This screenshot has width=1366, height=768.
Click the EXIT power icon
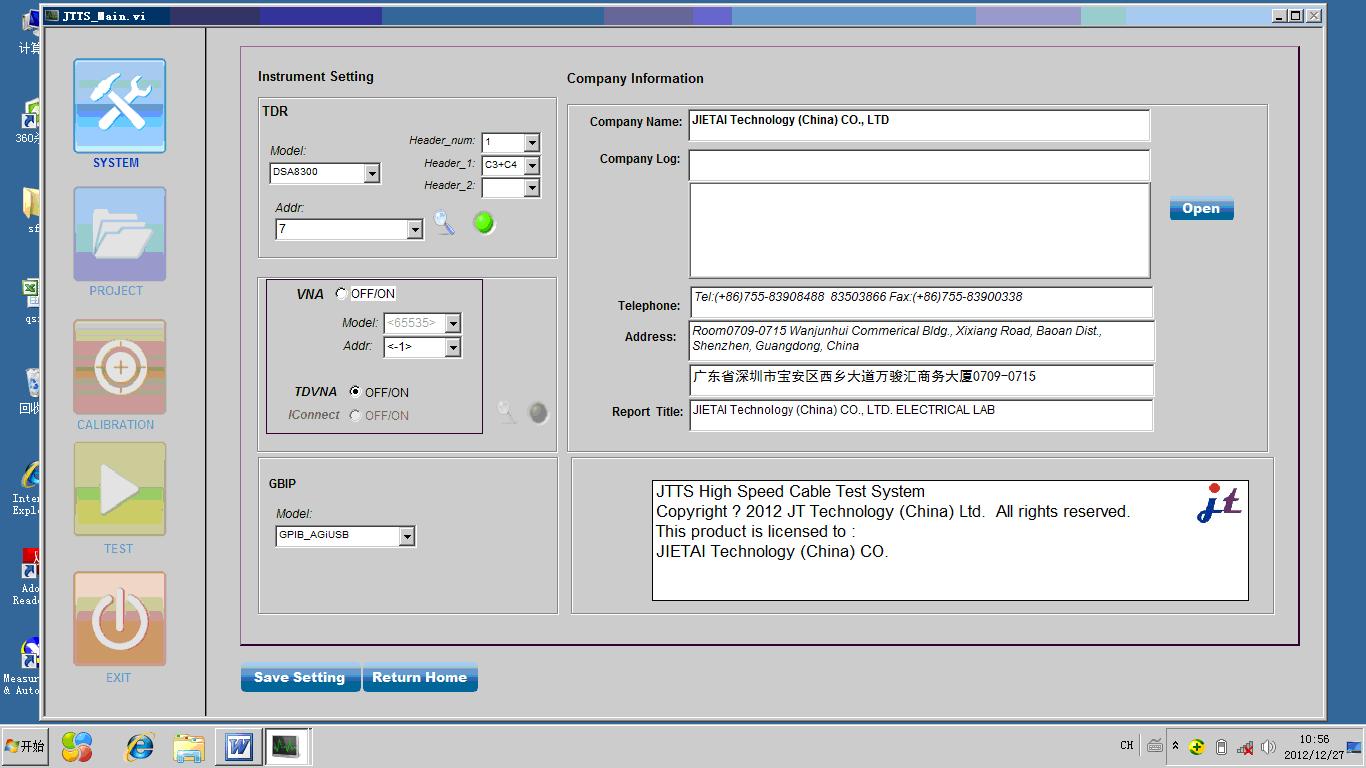tap(119, 619)
